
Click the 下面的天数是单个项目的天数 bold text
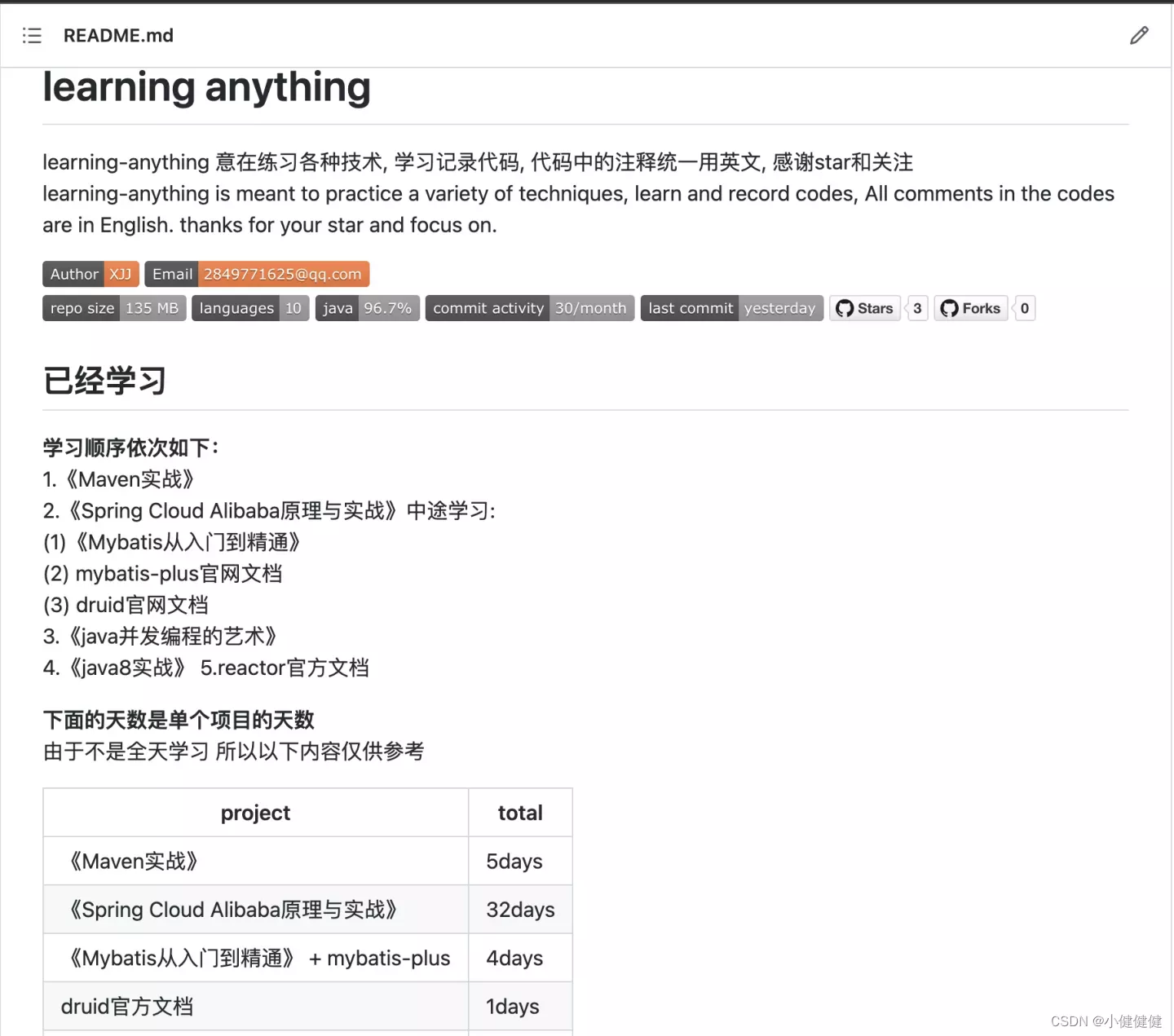[179, 720]
